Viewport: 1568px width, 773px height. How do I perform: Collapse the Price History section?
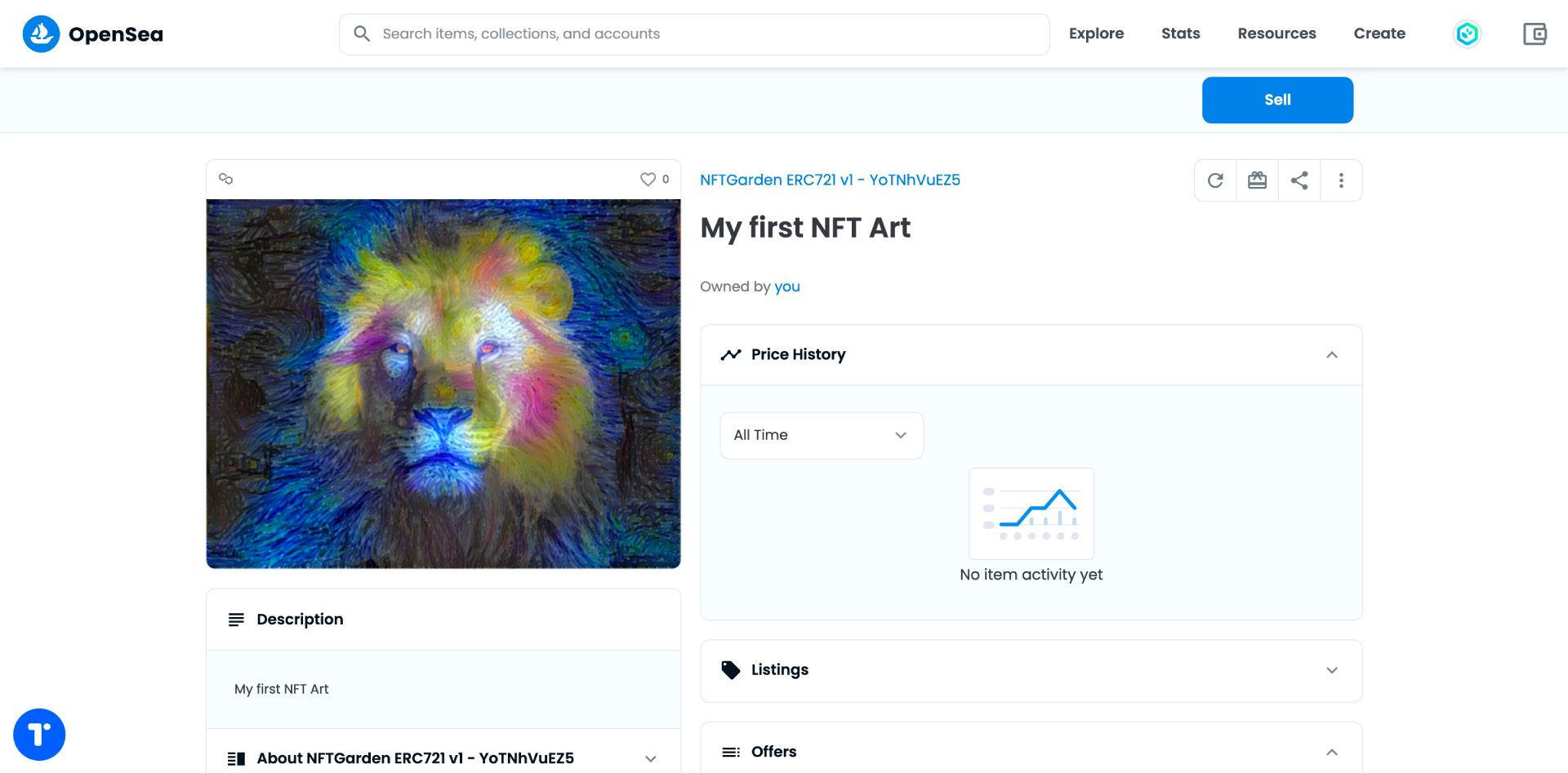[x=1332, y=354]
